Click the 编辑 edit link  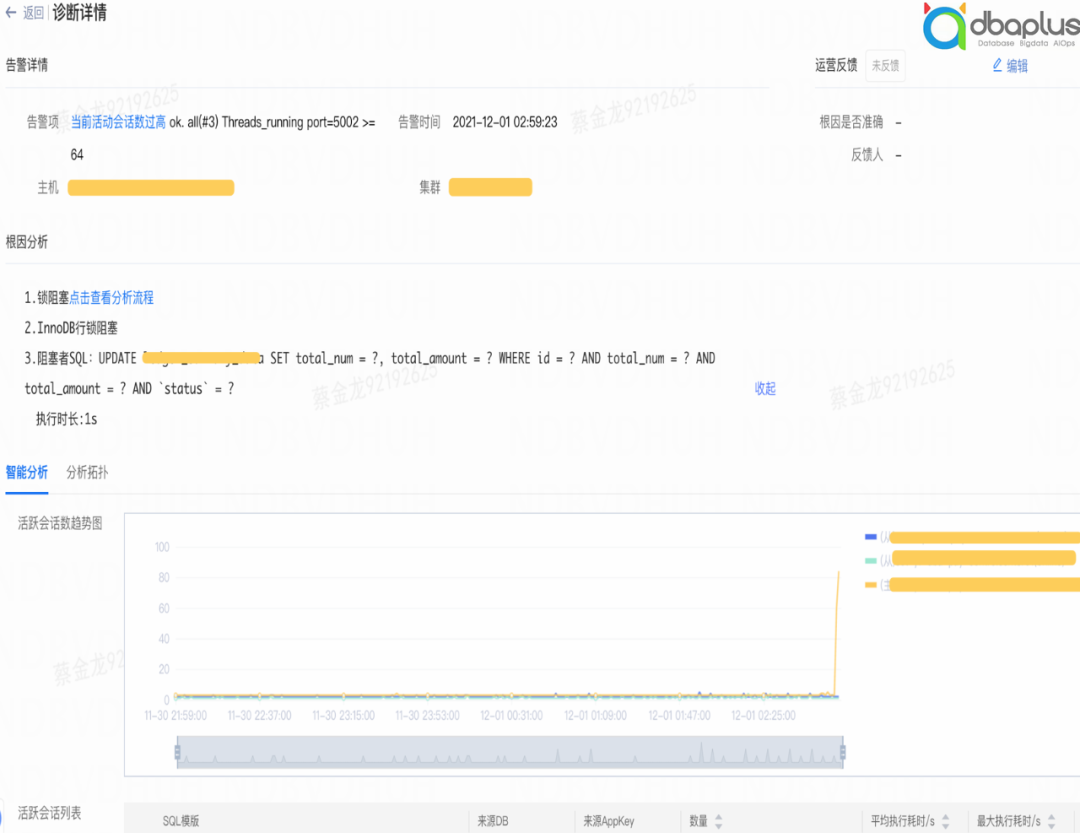point(1016,66)
